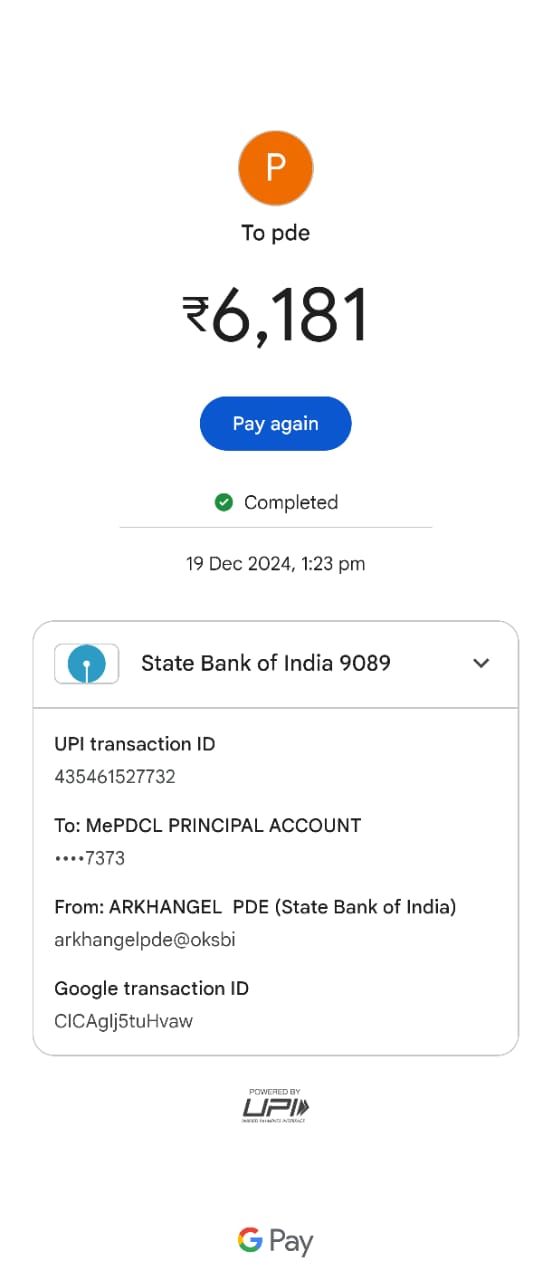Click the UPI logo
The width and height of the screenshot is (552, 1280).
277,1105
